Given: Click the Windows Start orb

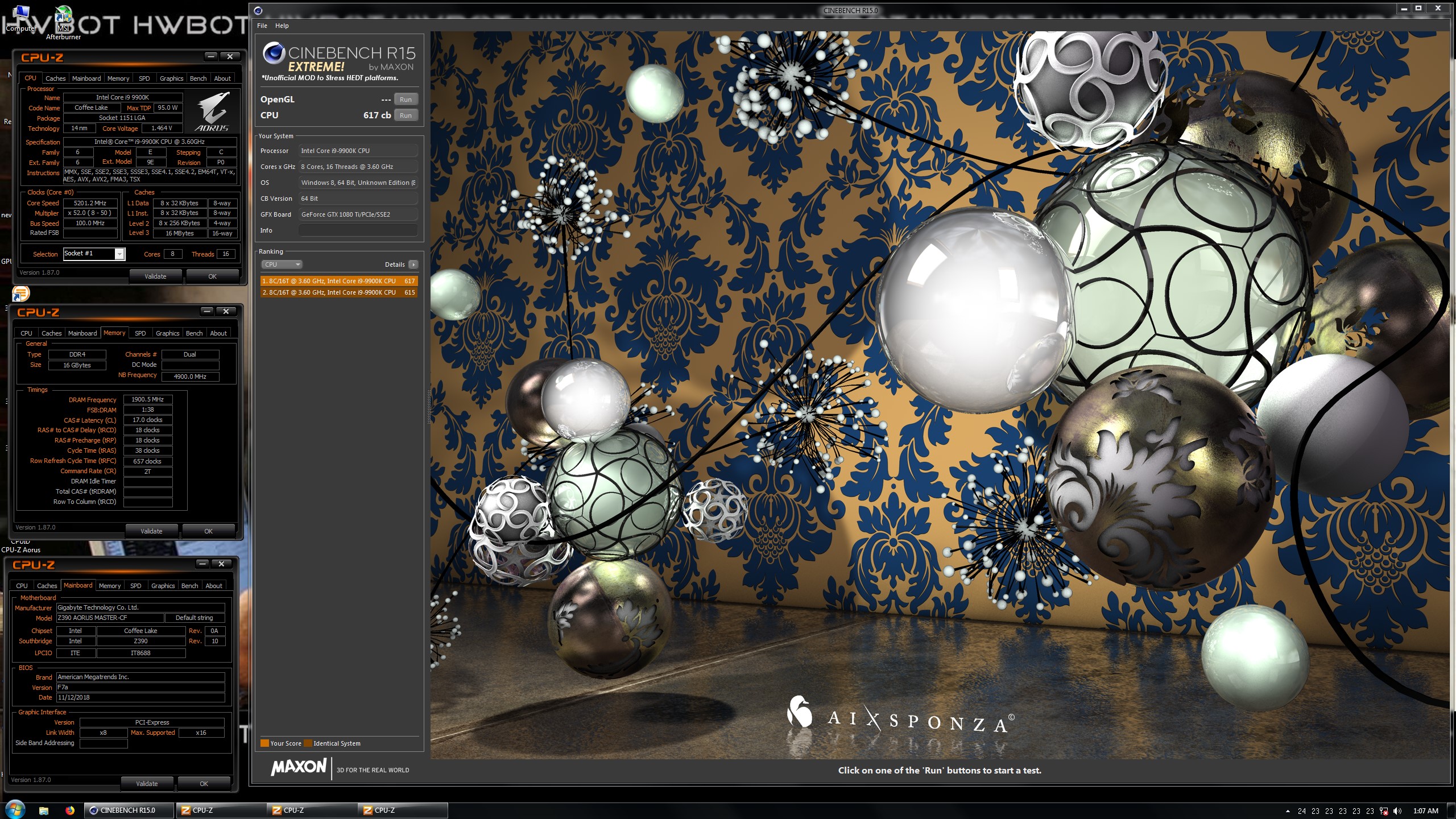Looking at the screenshot, I should (15, 810).
